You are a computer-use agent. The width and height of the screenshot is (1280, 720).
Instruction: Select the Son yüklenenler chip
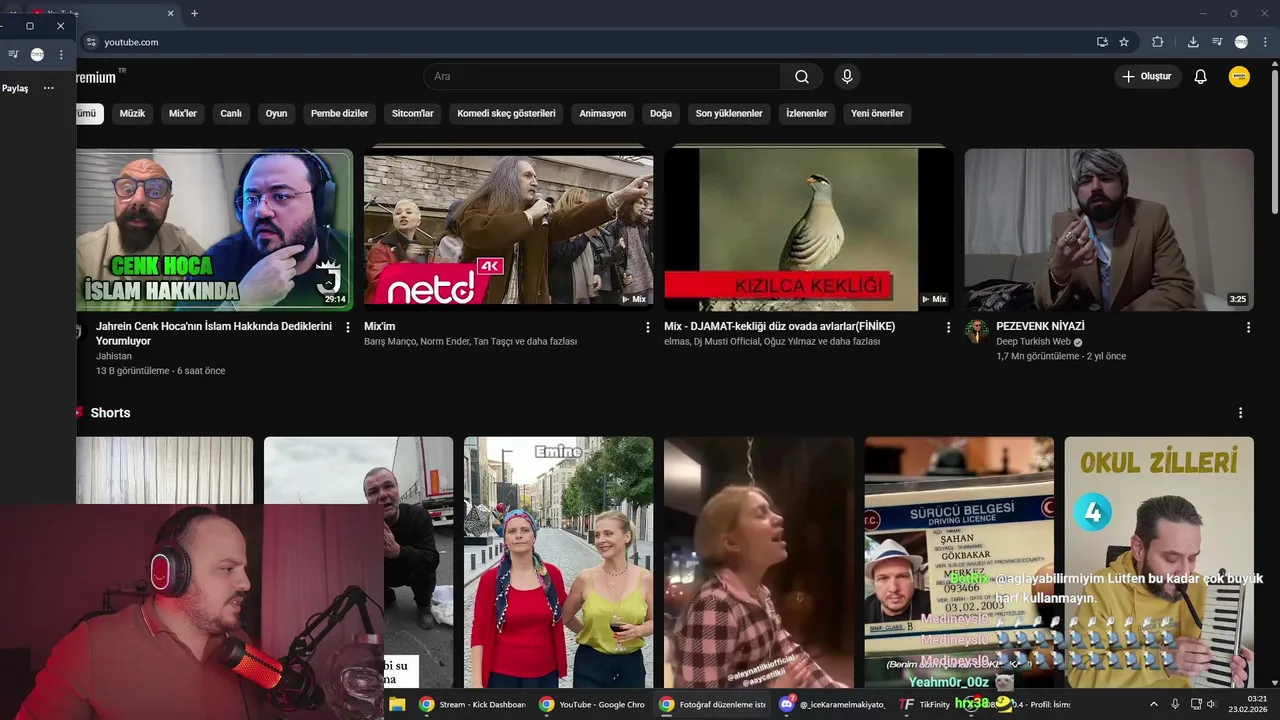729,113
